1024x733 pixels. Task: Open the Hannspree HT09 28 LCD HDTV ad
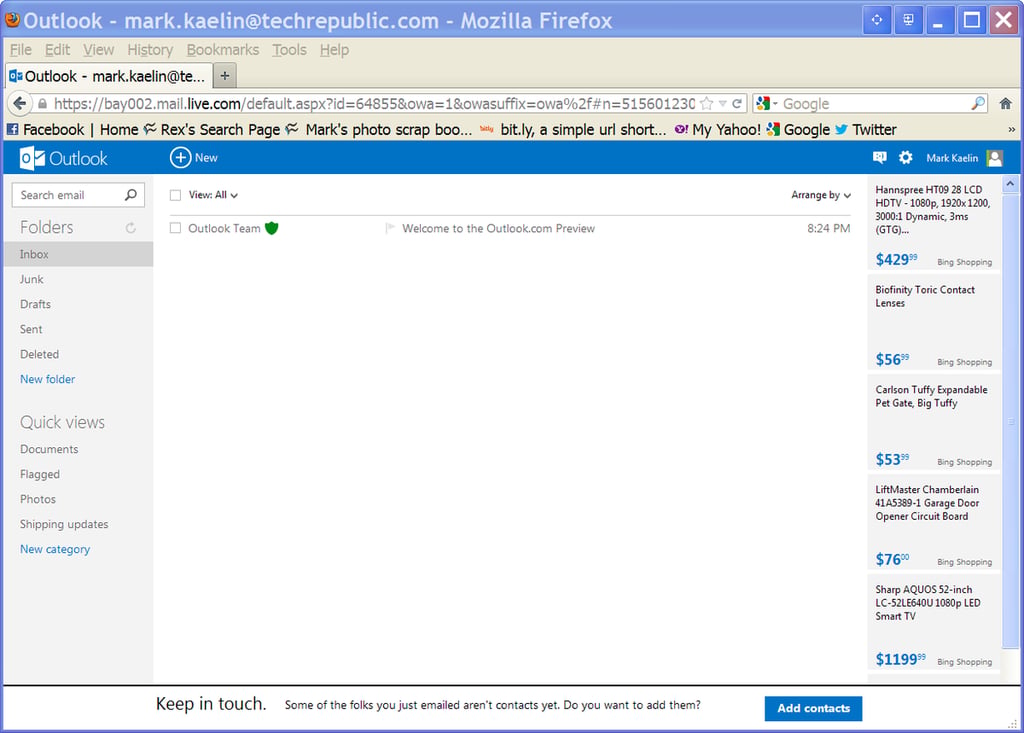(x=934, y=223)
